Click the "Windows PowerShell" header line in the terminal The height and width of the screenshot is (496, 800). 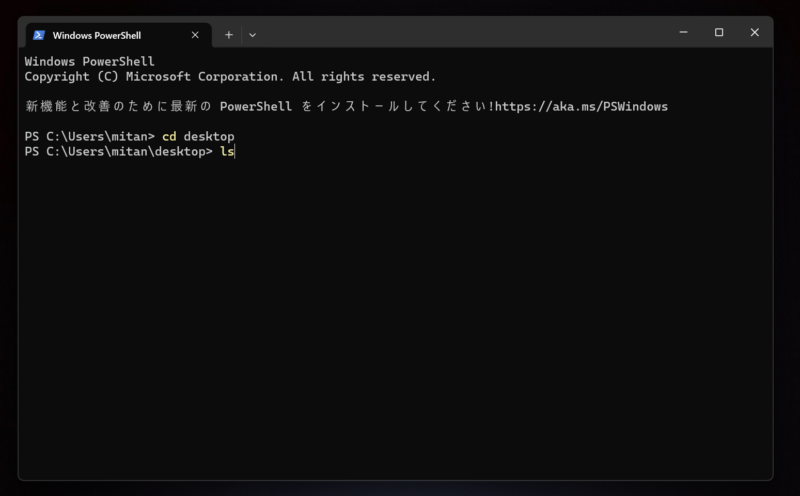coord(89,61)
